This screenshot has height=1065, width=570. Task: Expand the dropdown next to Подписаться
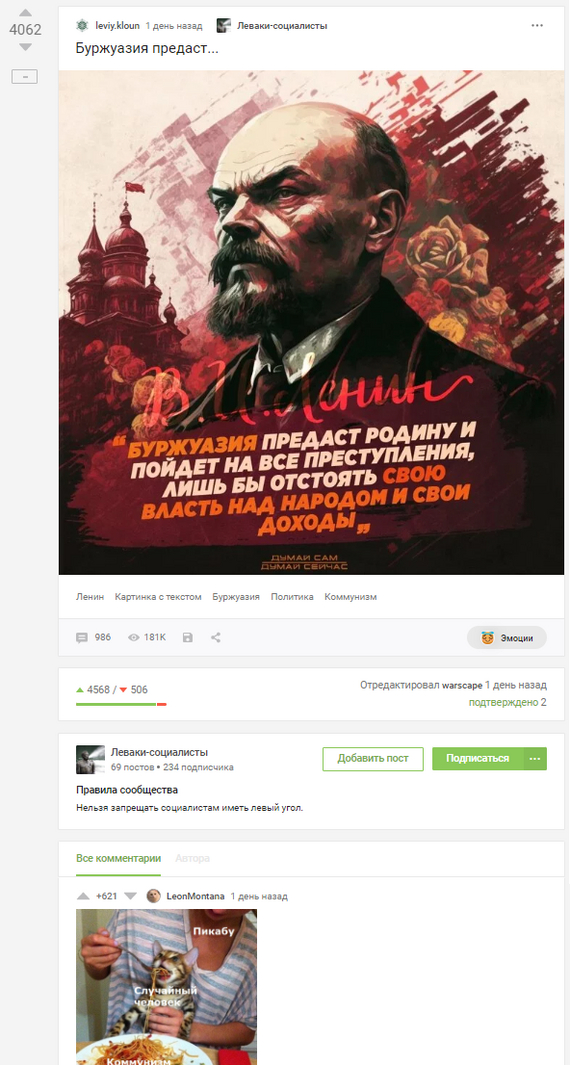click(535, 759)
